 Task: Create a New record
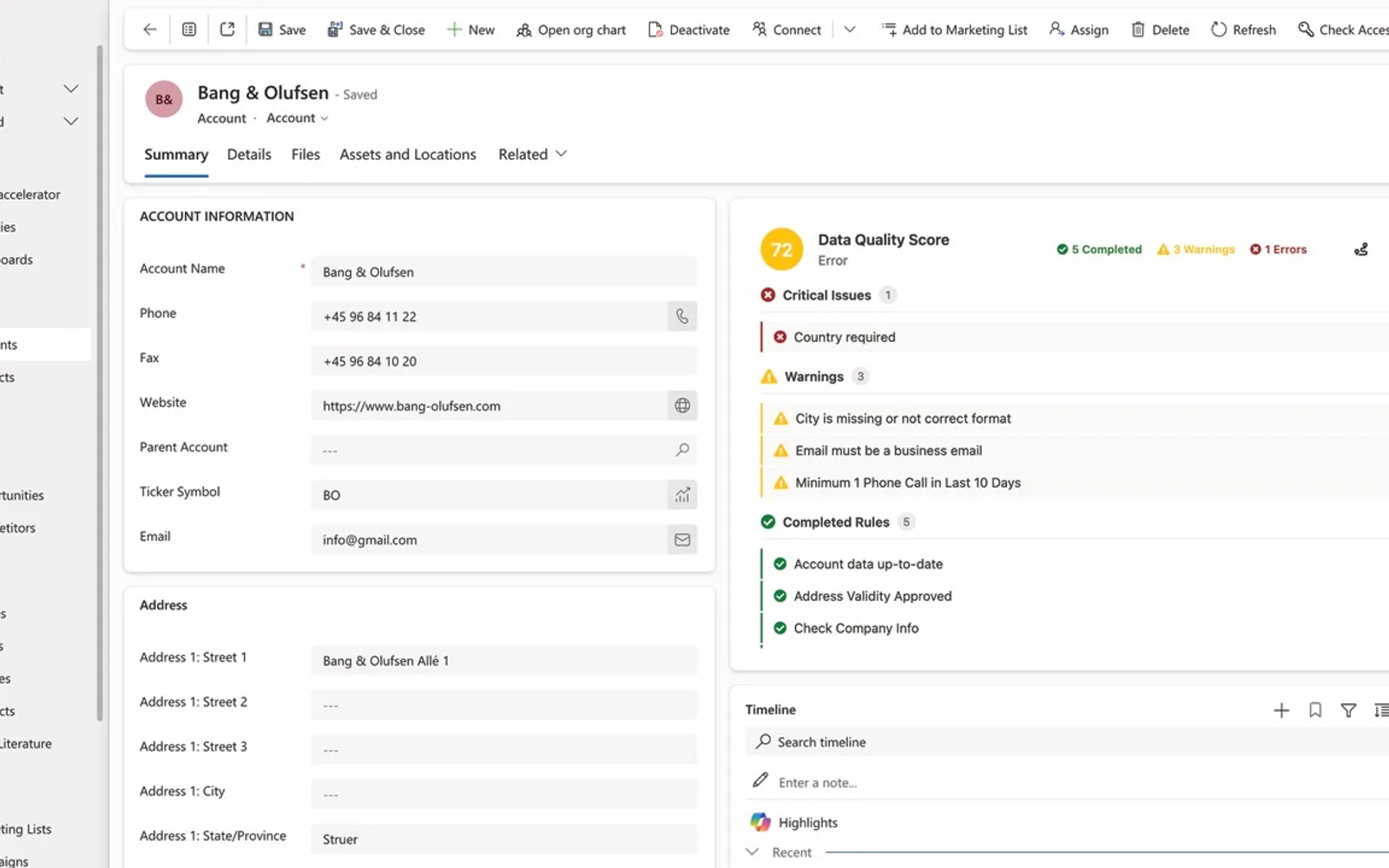(471, 30)
